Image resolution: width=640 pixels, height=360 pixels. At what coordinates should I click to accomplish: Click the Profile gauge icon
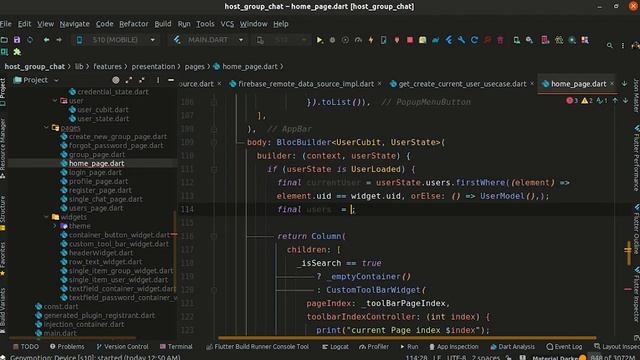(x=358, y=40)
